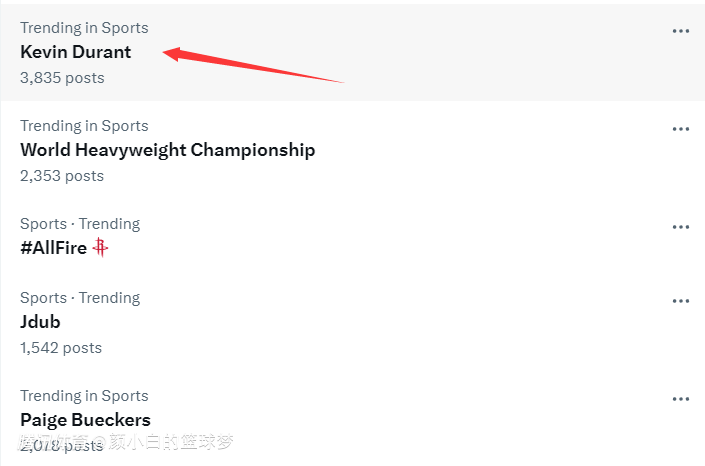Open more options for World Heavyweight Championship
Image resolution: width=705 pixels, height=466 pixels.
681,129
